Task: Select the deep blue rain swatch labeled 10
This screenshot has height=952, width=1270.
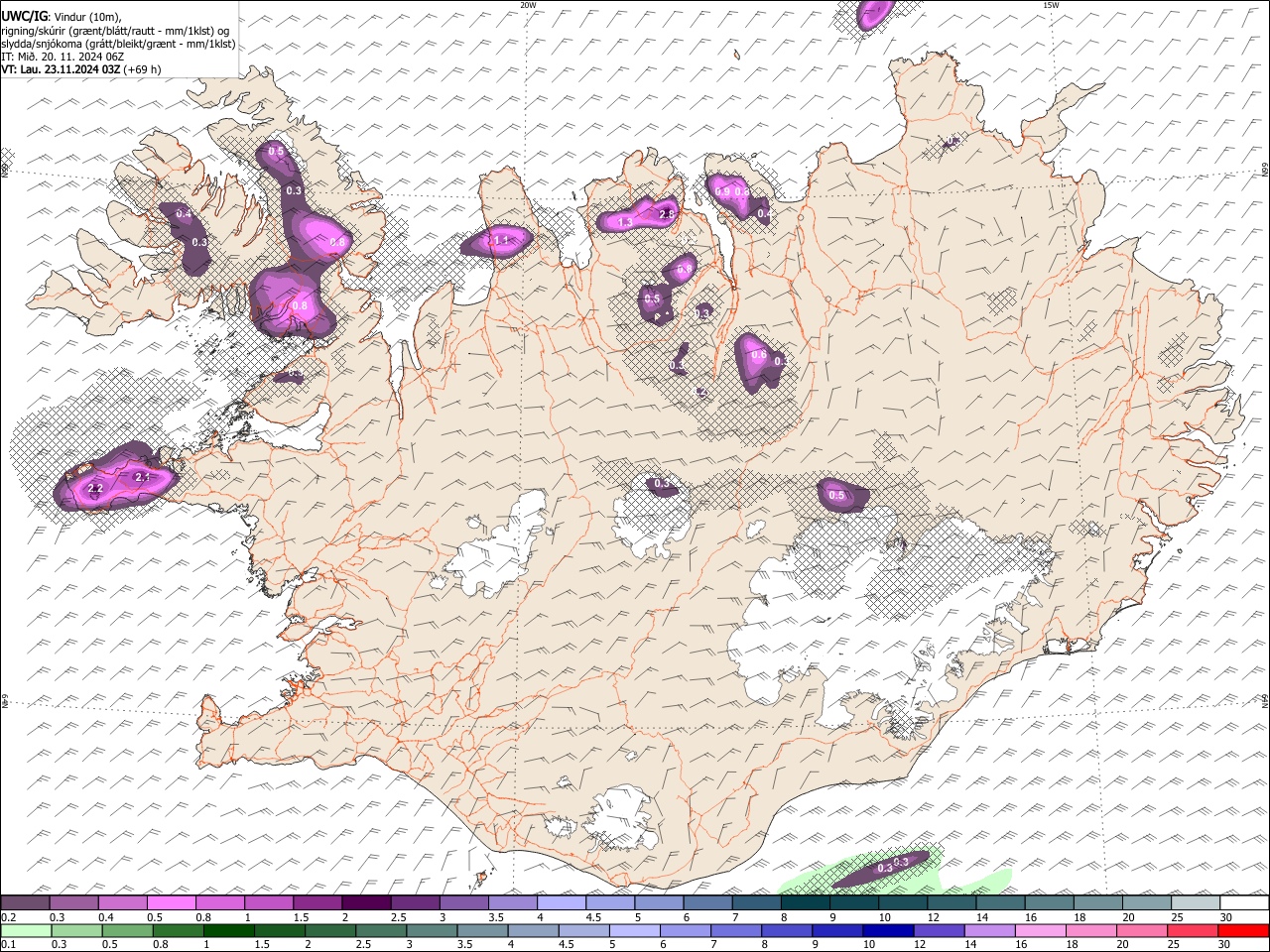Action: (x=888, y=930)
